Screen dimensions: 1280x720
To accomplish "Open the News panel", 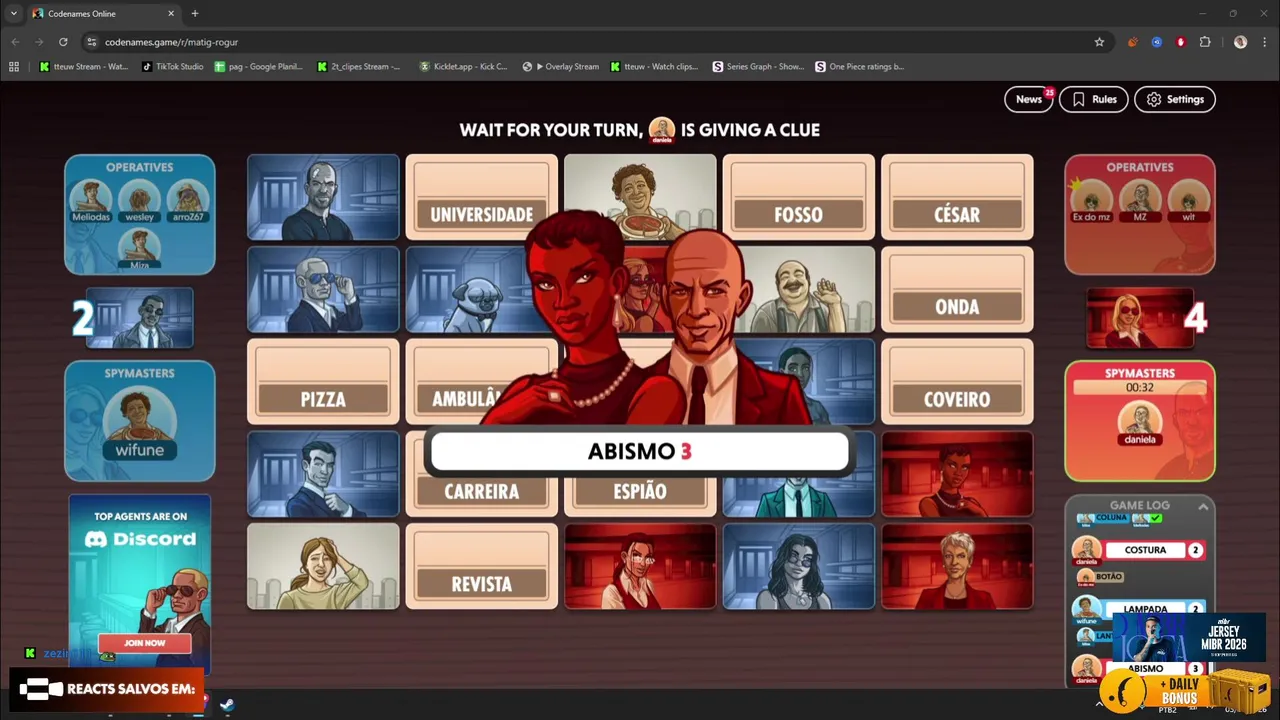I will 1028,99.
